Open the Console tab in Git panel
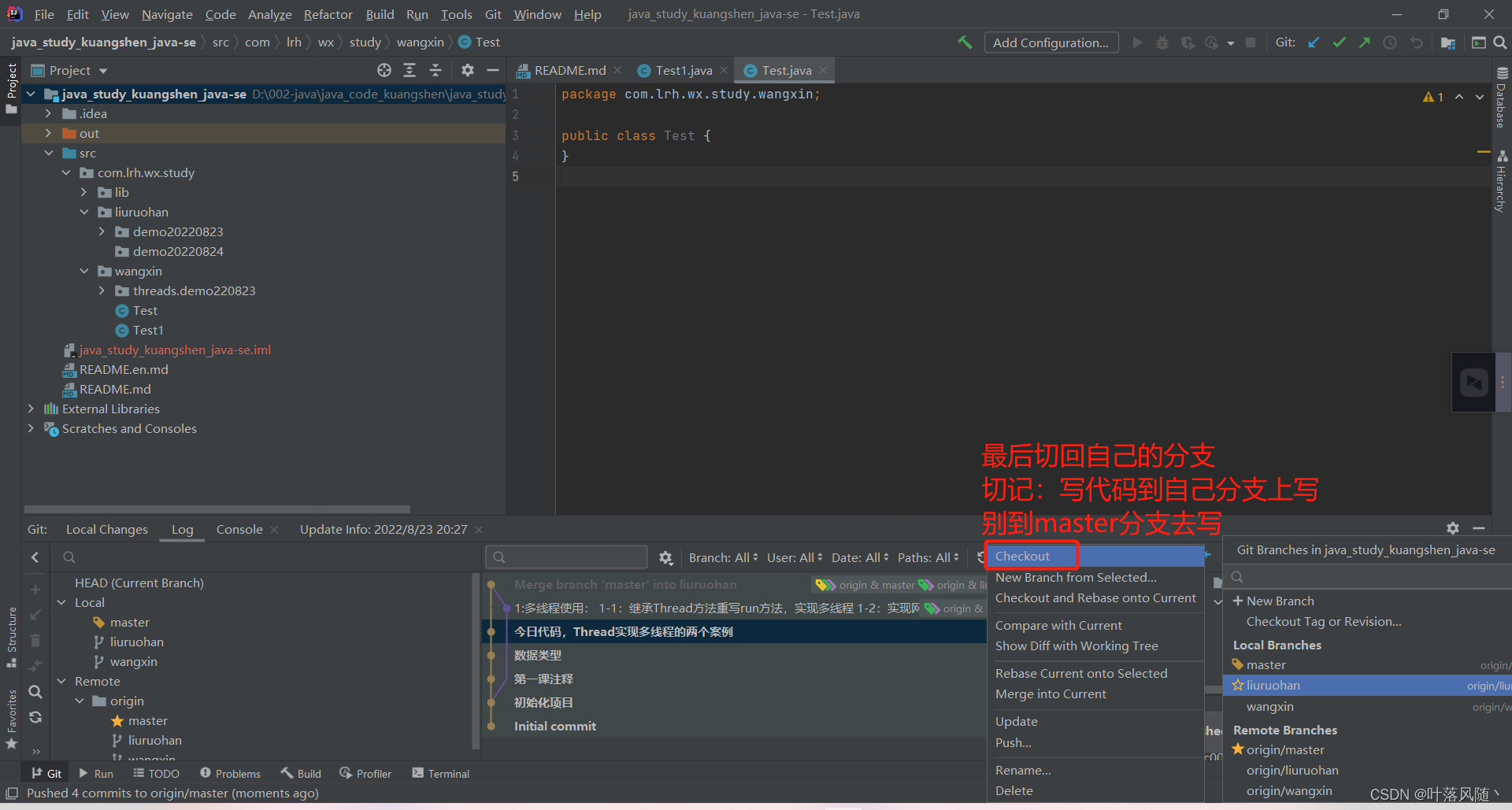The width and height of the screenshot is (1512, 810). [239, 529]
